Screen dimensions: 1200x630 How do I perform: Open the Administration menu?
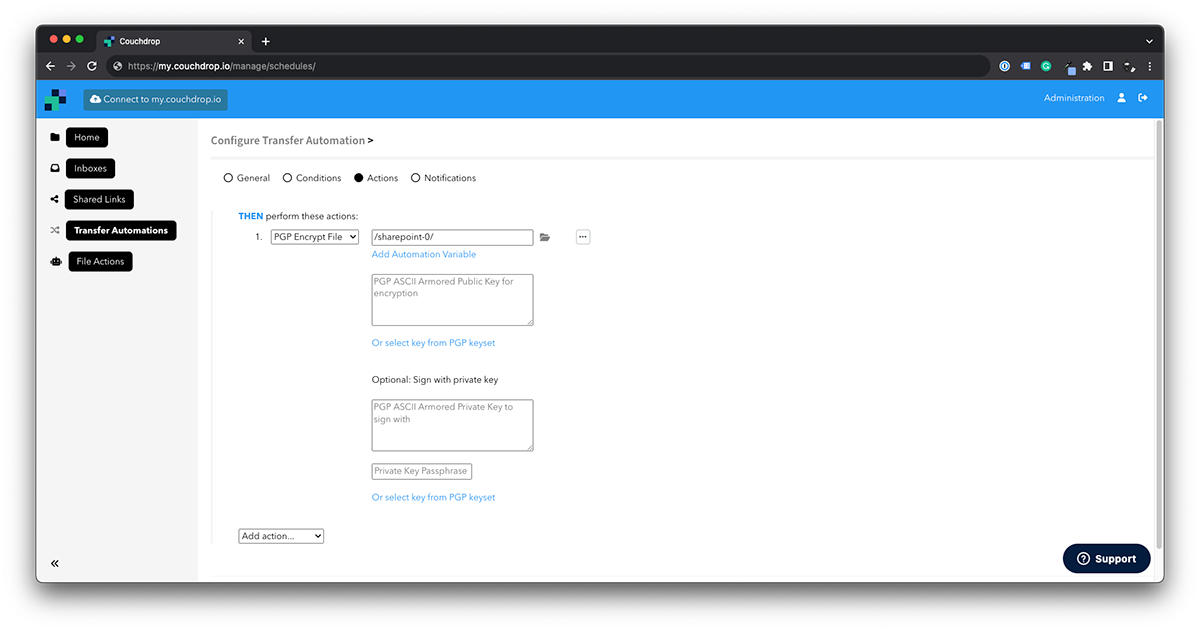pos(1074,98)
